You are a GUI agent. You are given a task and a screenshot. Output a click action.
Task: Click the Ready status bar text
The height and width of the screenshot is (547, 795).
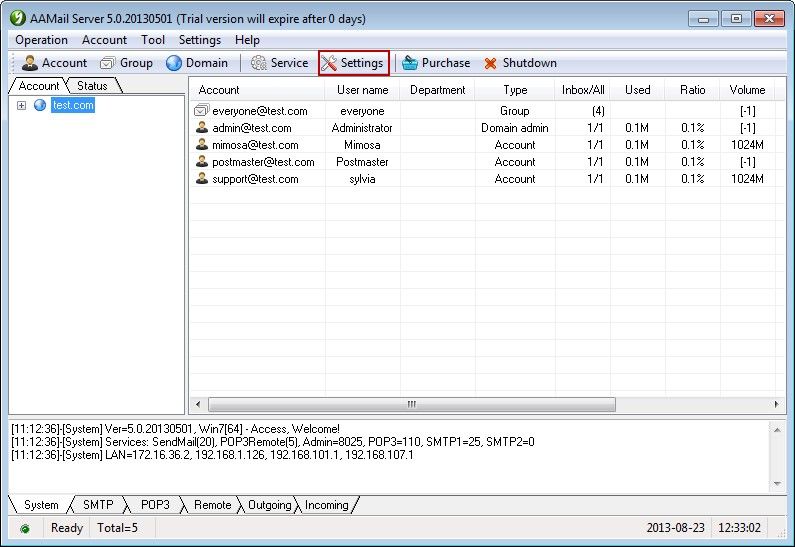(66, 528)
